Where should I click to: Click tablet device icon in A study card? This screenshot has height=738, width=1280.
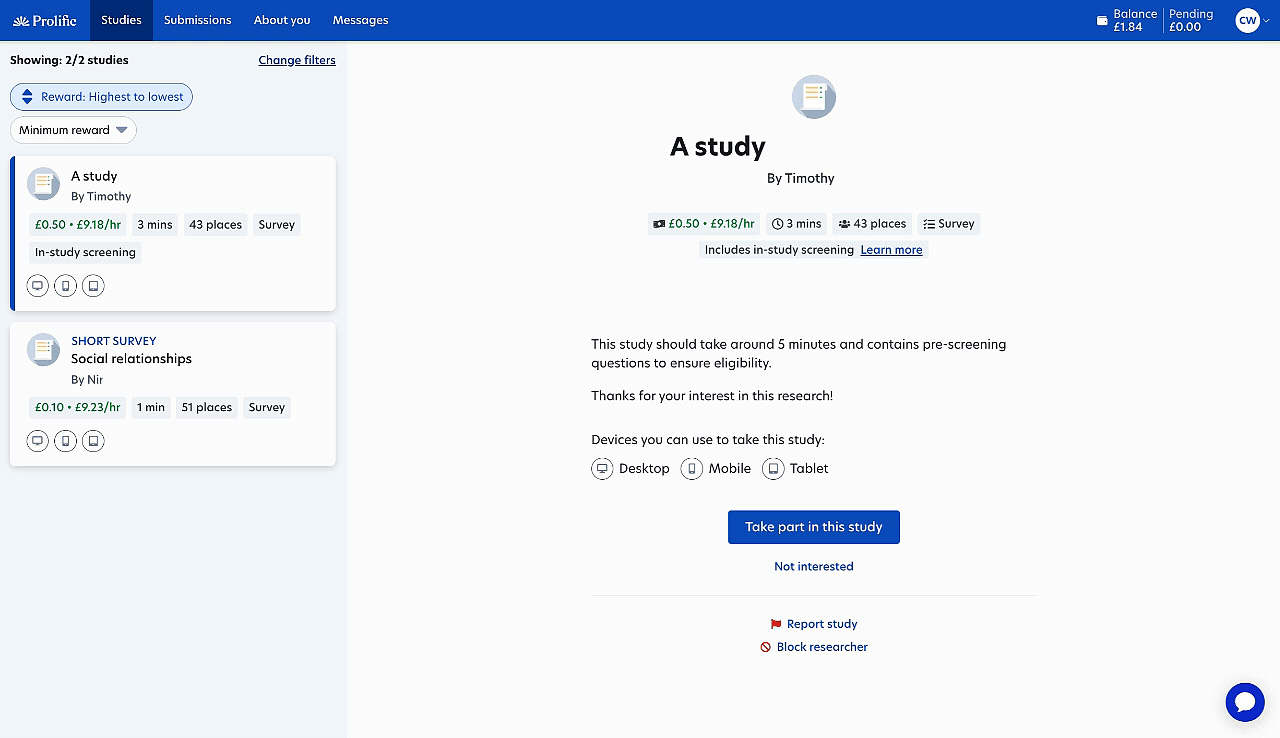(x=94, y=286)
